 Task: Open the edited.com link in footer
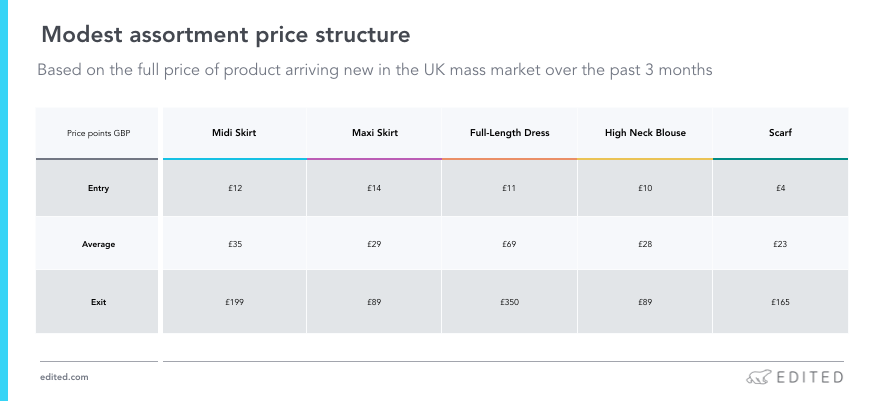tap(64, 377)
